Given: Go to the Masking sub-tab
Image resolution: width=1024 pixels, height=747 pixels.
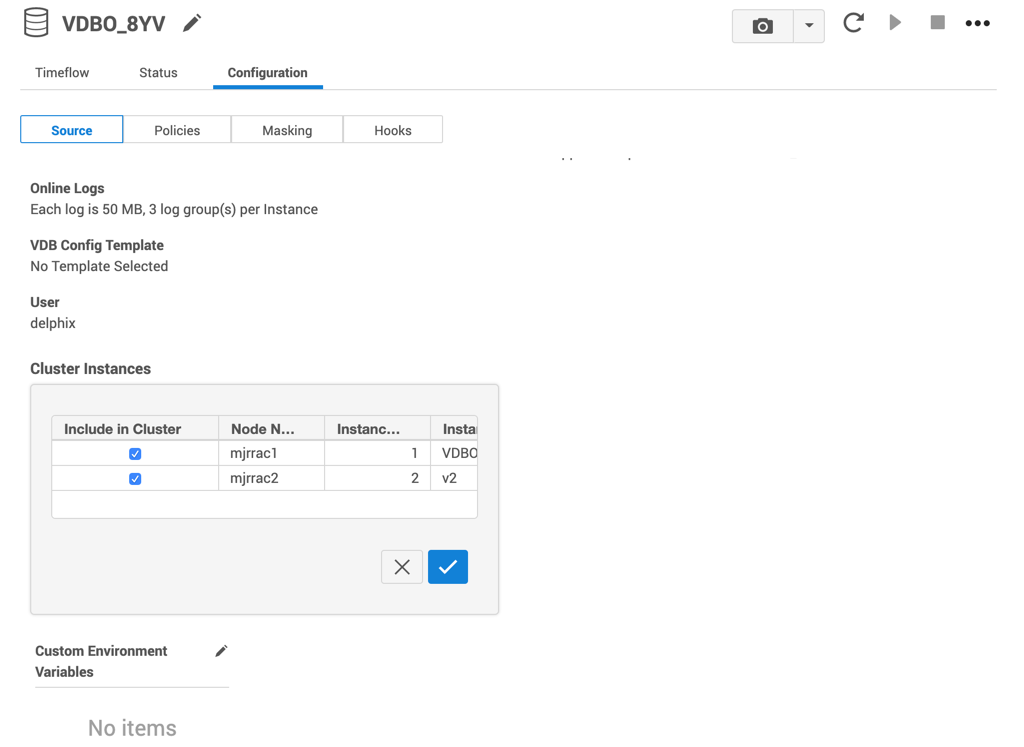Looking at the screenshot, I should point(287,130).
